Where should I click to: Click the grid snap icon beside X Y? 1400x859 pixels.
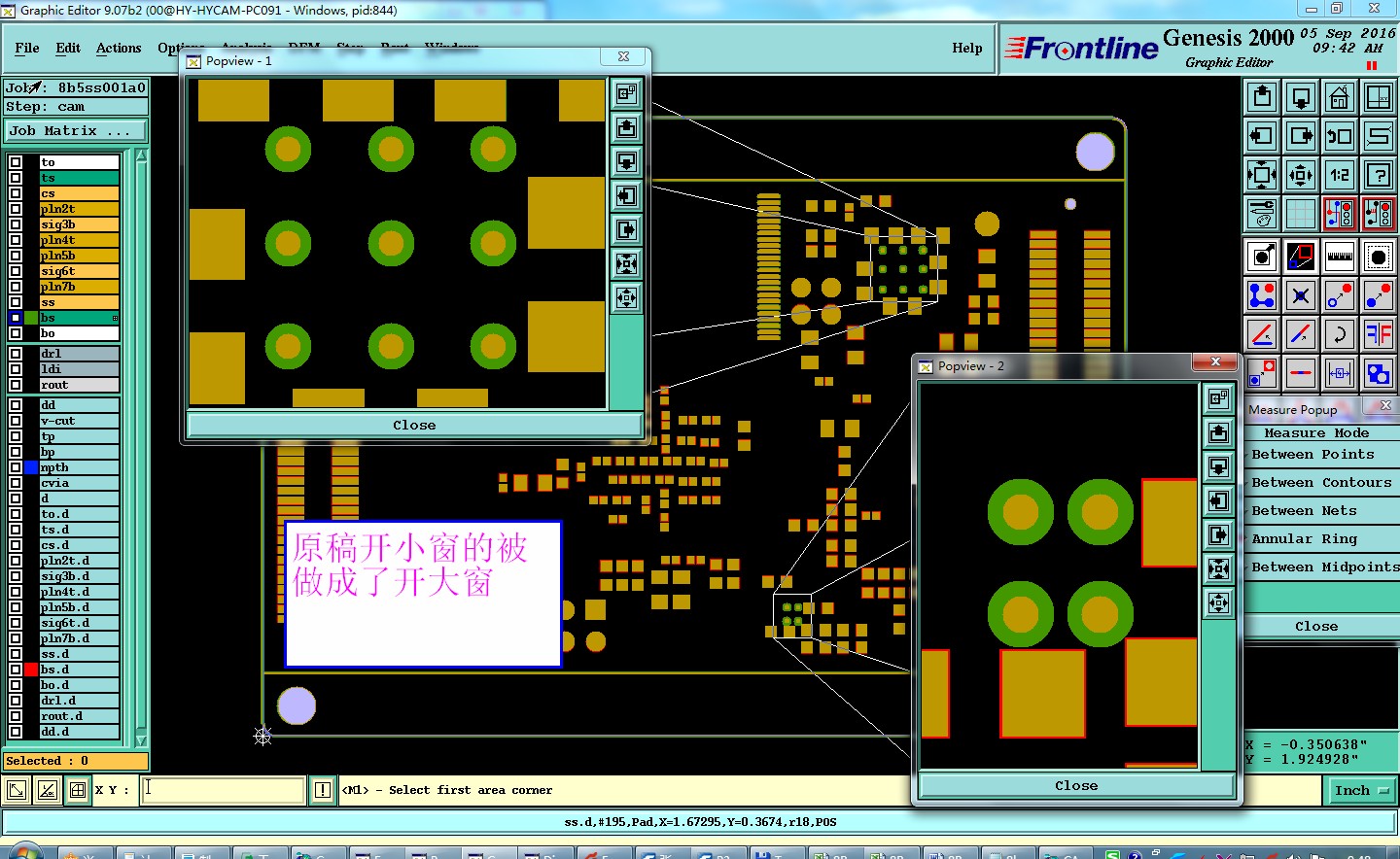click(x=78, y=790)
